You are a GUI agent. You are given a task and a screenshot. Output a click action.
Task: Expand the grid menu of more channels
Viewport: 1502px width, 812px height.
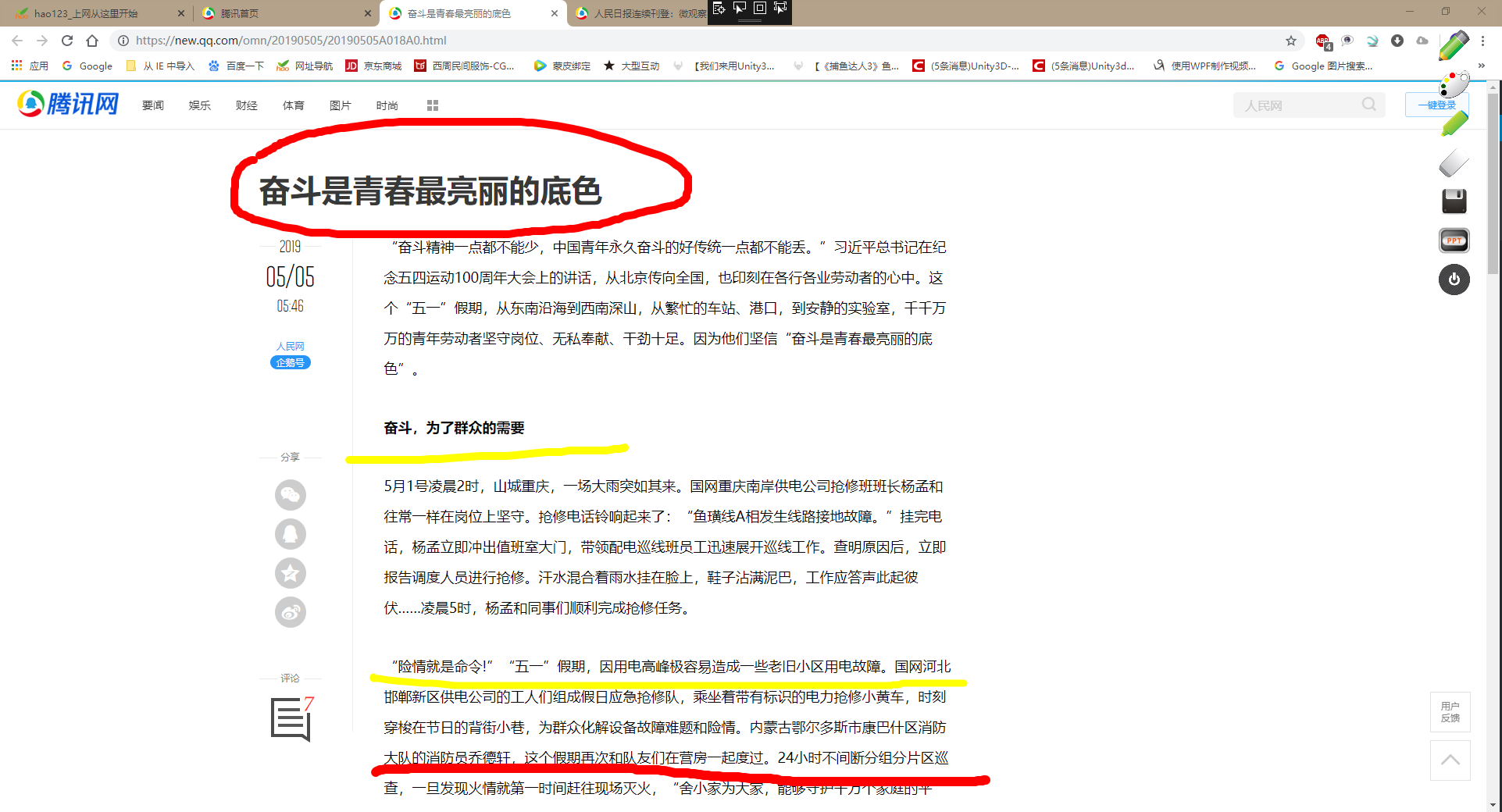[433, 105]
